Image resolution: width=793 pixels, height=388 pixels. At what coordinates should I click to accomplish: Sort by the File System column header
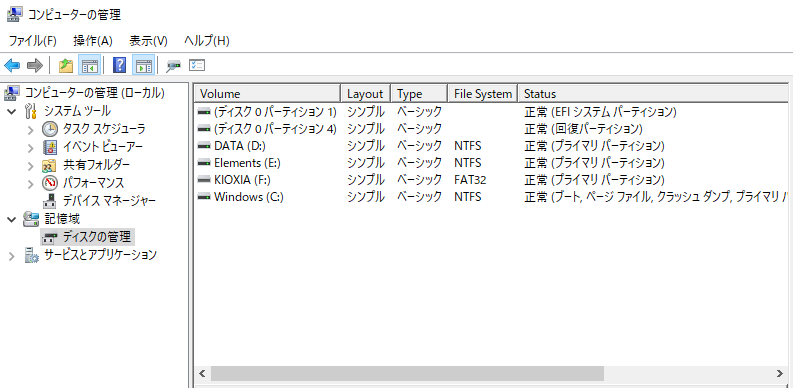483,94
